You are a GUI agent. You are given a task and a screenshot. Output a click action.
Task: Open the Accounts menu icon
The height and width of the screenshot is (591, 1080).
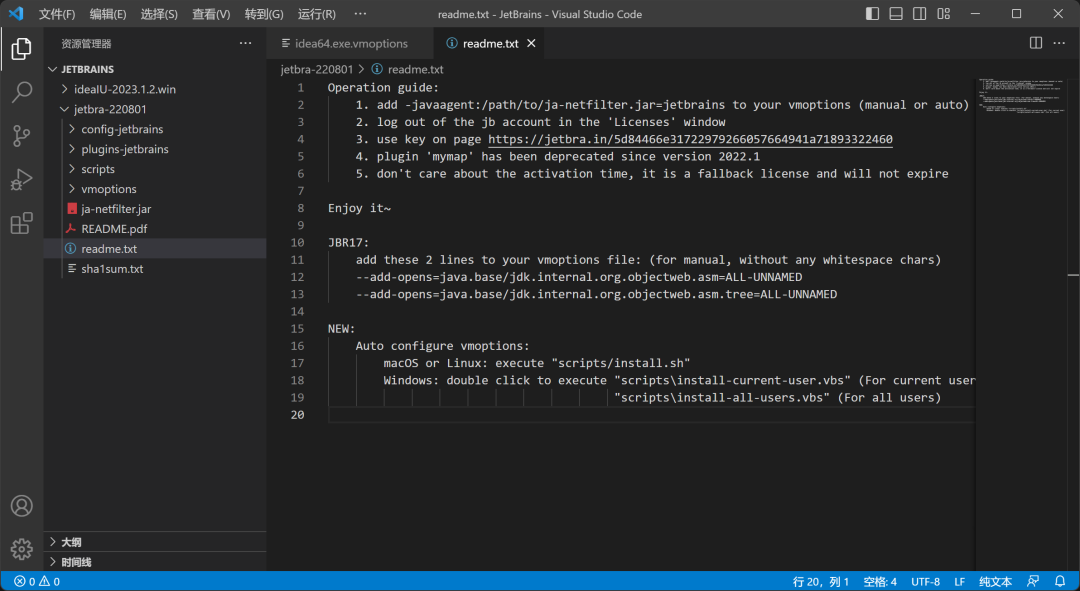pos(21,506)
